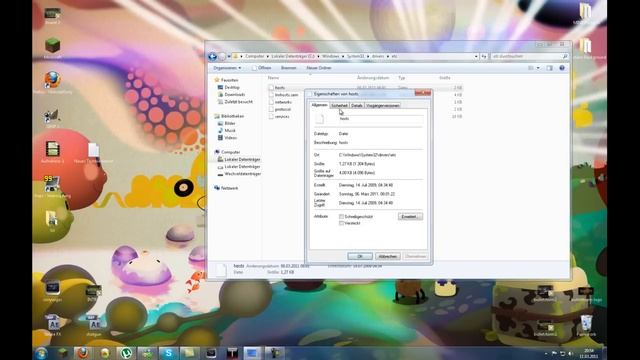The height and width of the screenshot is (360, 640).
Task: Click the volume icon in system tray
Action: pos(571,353)
